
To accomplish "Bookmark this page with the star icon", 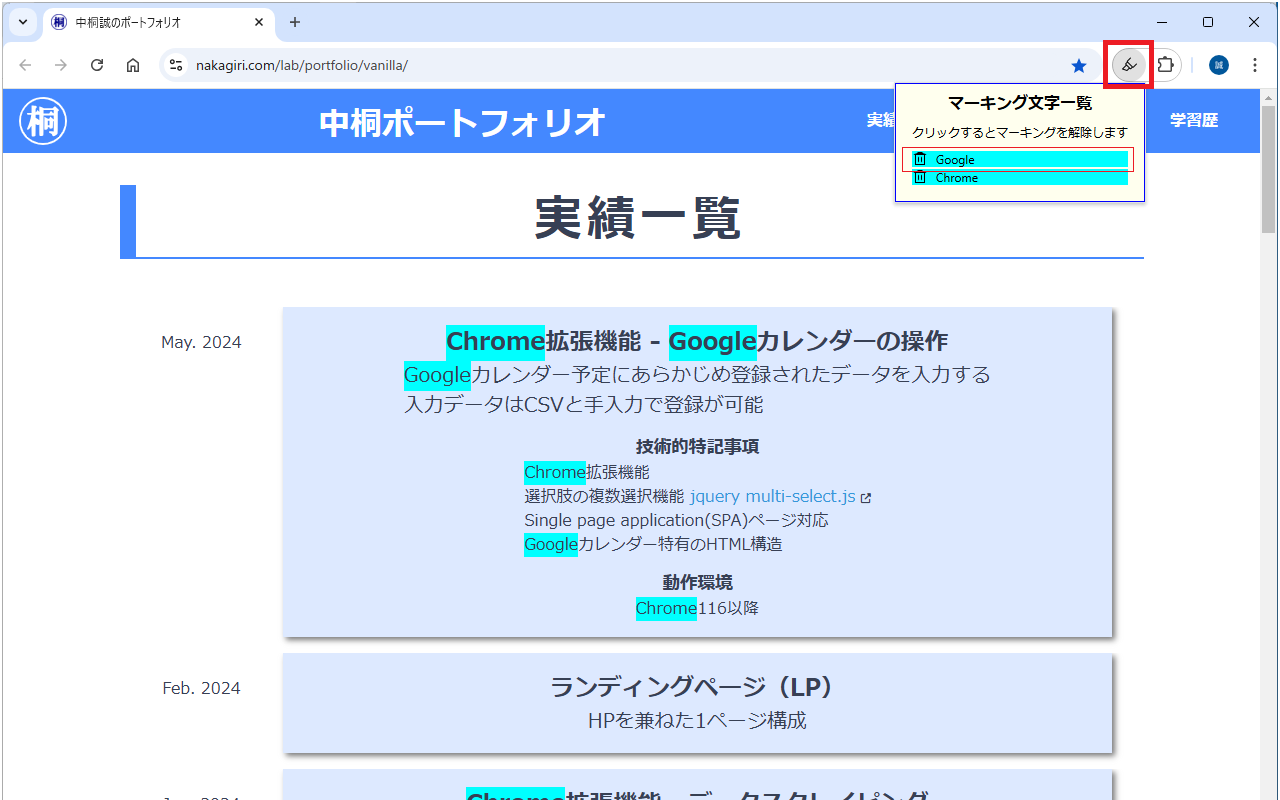I will pos(1079,65).
